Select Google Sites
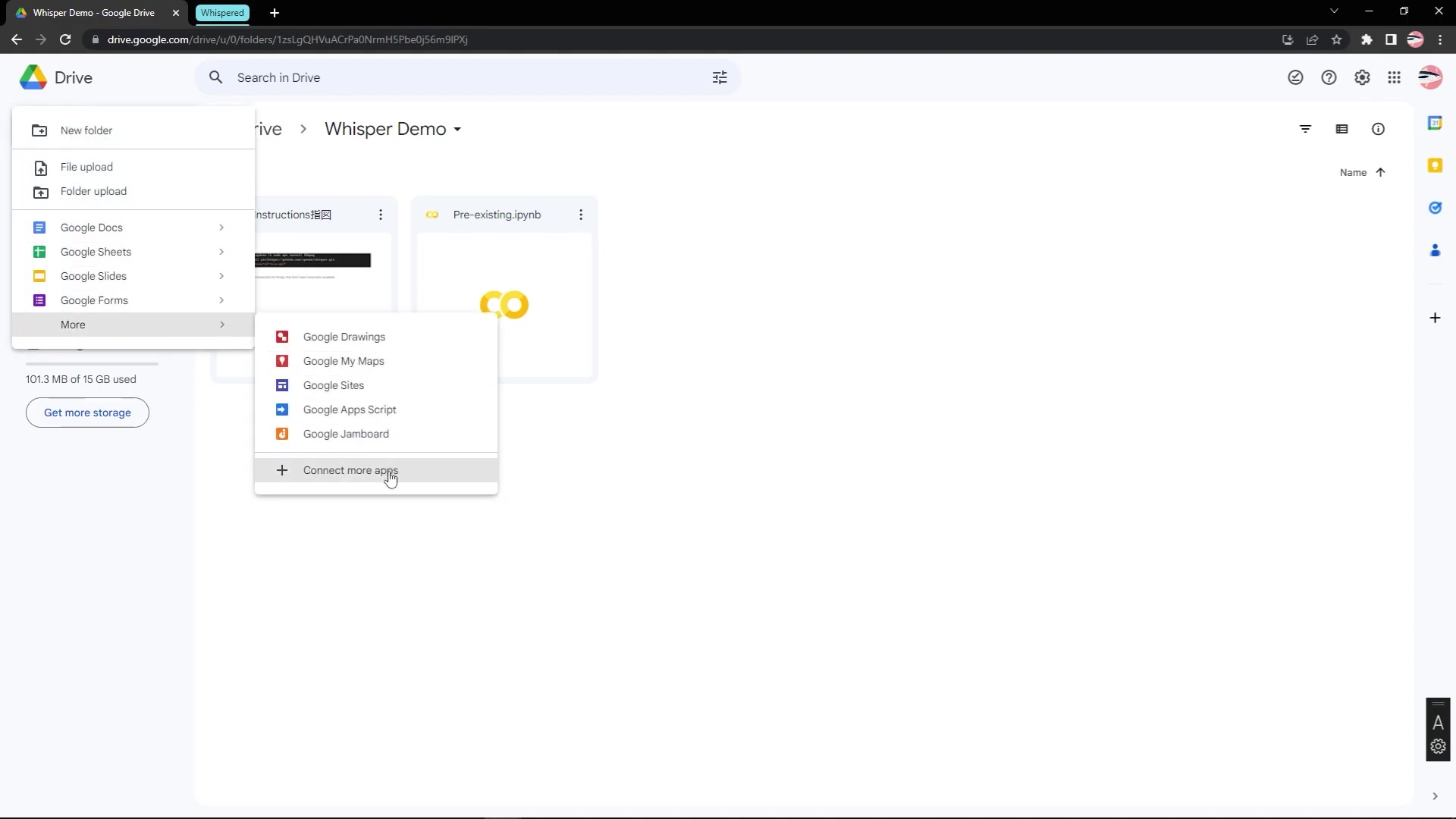This screenshot has height=819, width=1456. [x=376, y=385]
